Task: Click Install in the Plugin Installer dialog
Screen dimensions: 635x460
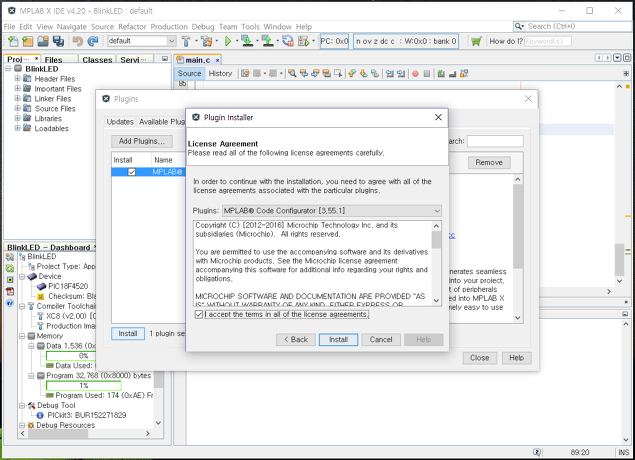Action: 338,340
